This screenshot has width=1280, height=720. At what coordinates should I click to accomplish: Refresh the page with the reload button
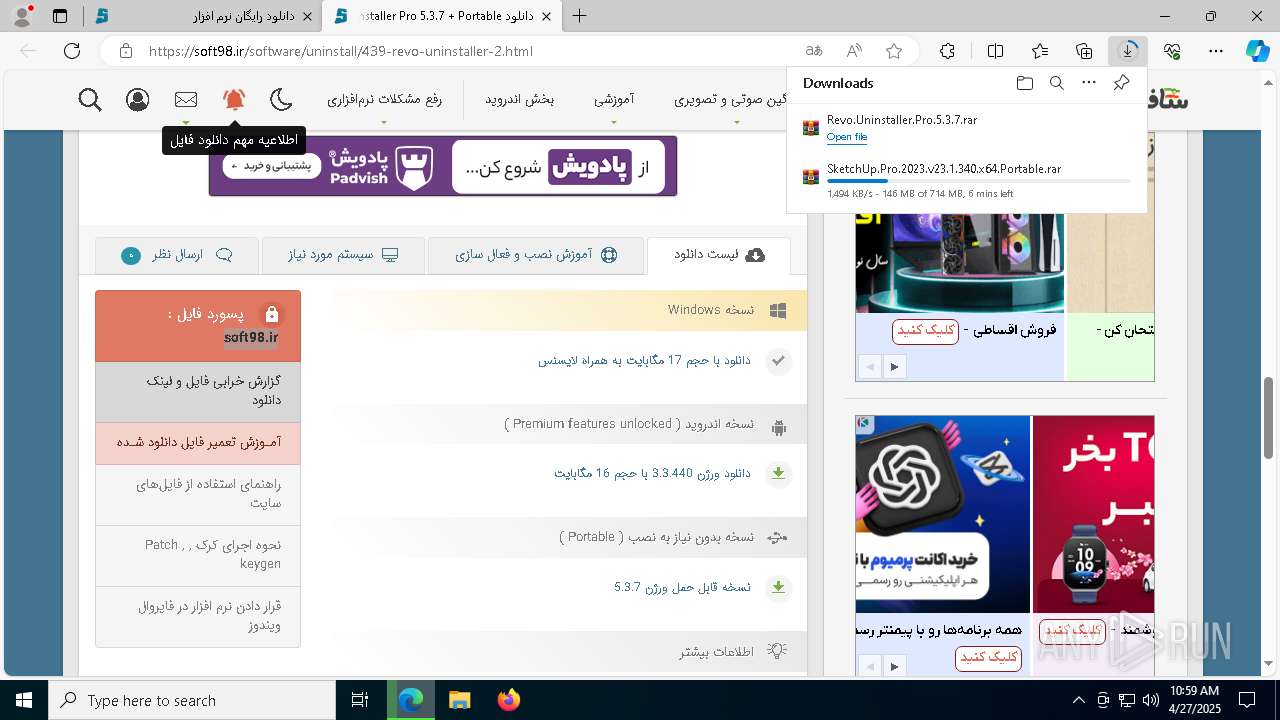tap(72, 51)
